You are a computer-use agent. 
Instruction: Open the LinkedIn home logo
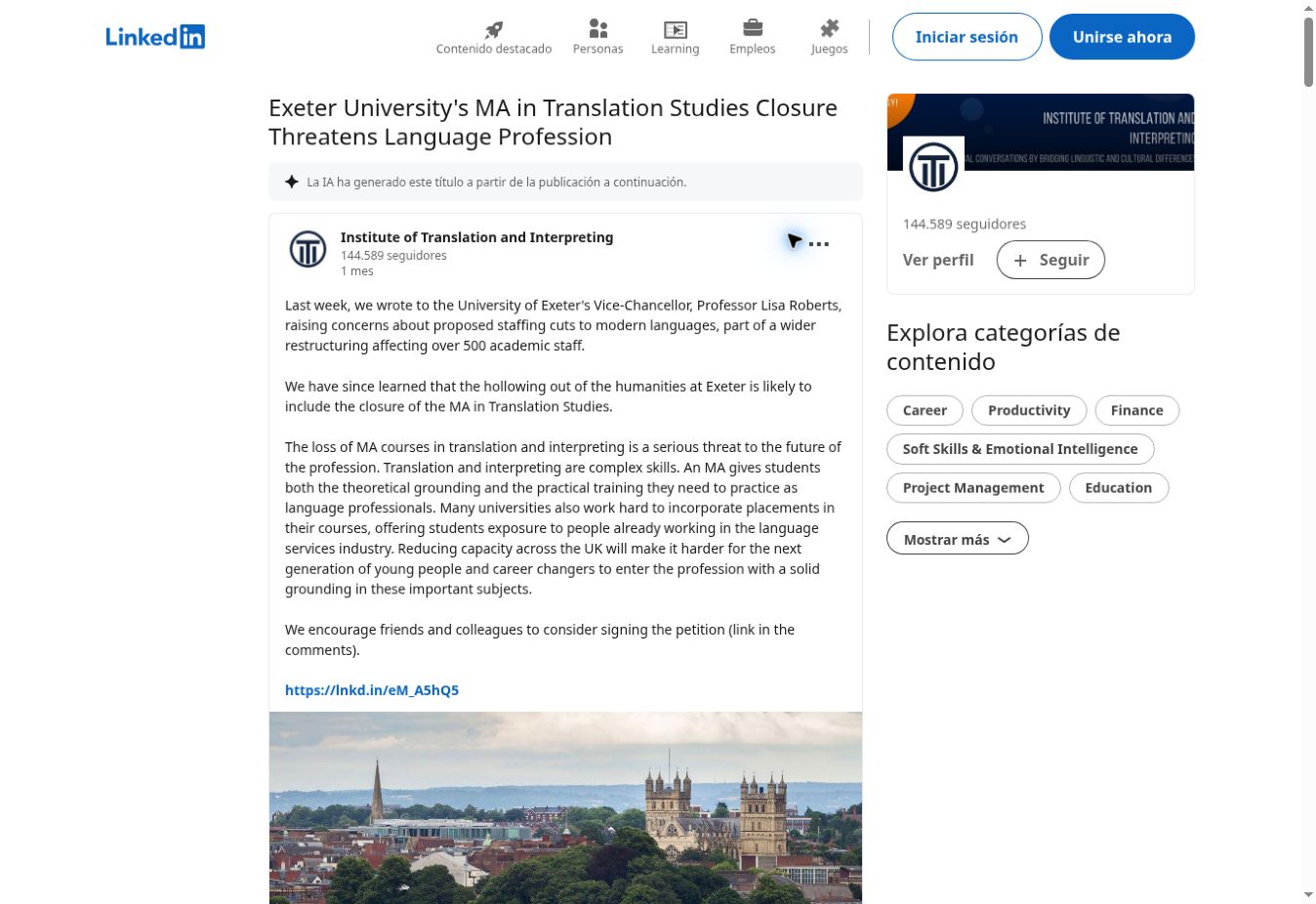(x=155, y=37)
